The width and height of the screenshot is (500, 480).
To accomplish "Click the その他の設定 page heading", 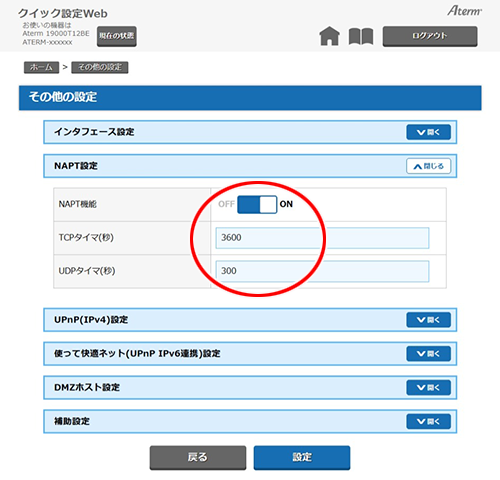I will pos(63,97).
